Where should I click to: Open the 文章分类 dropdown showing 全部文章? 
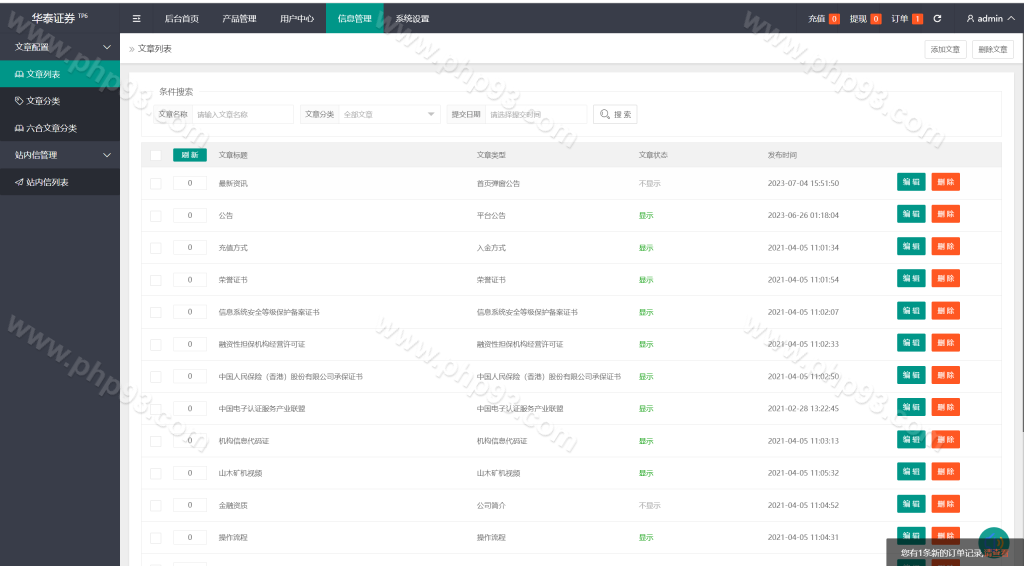click(390, 115)
